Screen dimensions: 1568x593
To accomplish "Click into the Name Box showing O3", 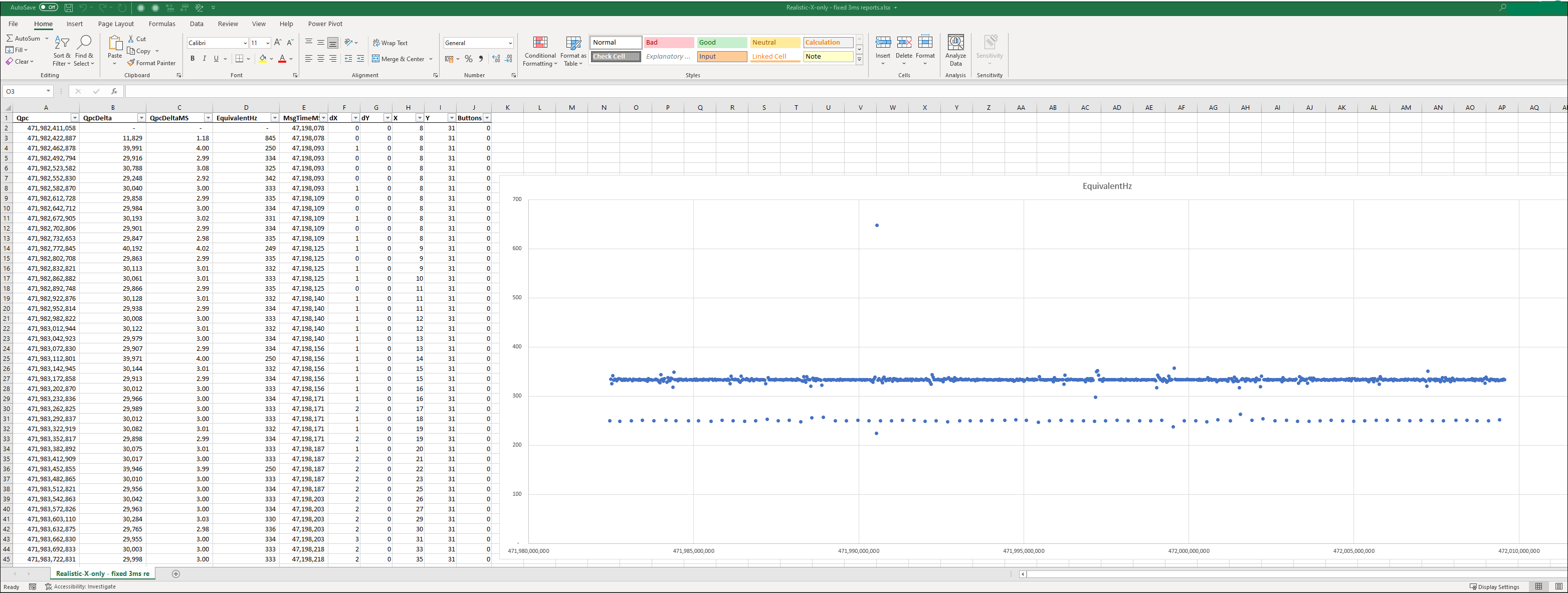I will 25,91.
